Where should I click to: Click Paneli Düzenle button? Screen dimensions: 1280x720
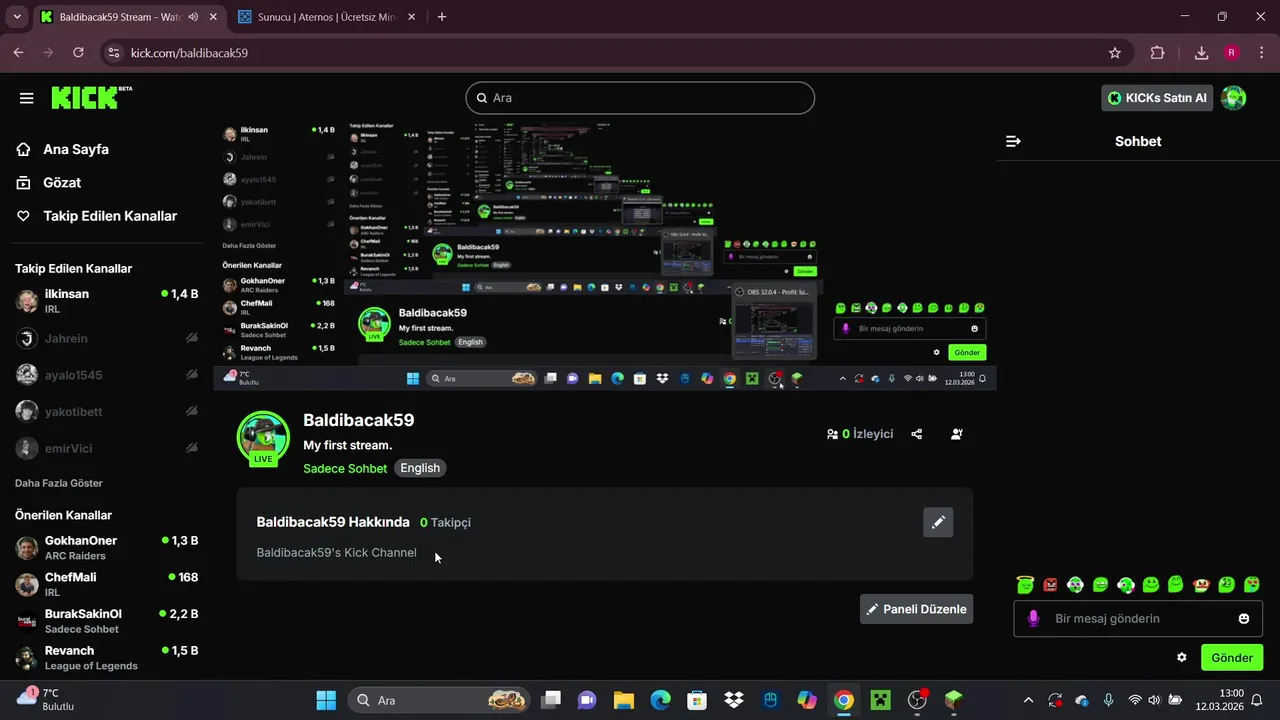(x=916, y=609)
